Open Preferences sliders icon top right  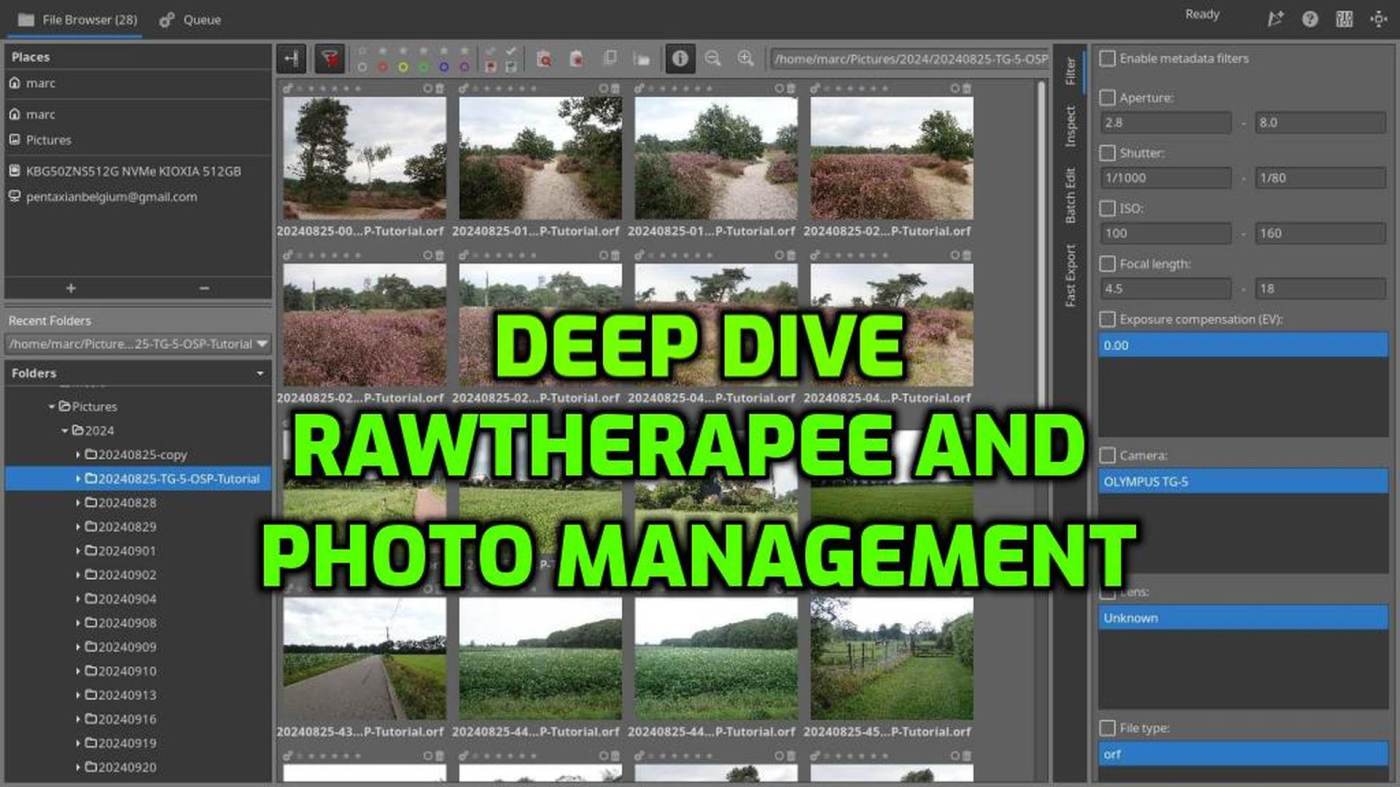pos(1344,19)
